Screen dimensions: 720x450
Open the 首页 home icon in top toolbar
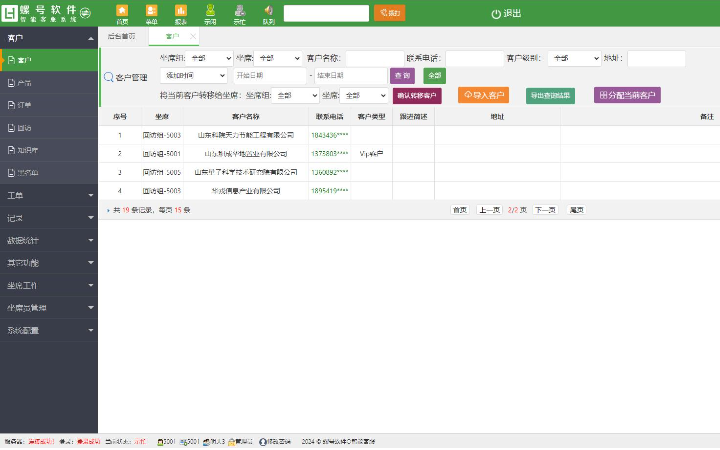pos(122,14)
